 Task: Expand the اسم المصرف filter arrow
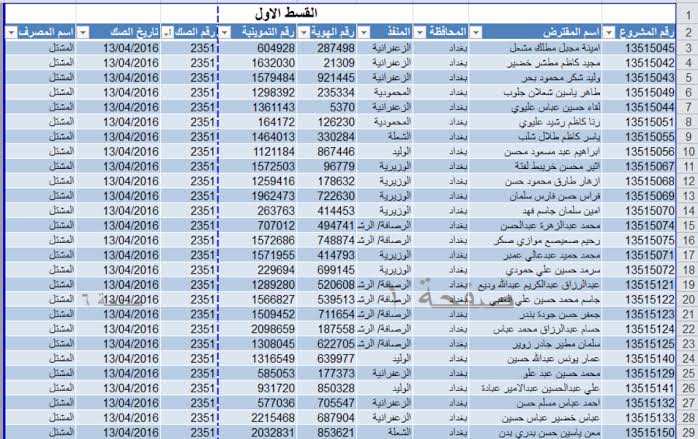click(x=11, y=33)
